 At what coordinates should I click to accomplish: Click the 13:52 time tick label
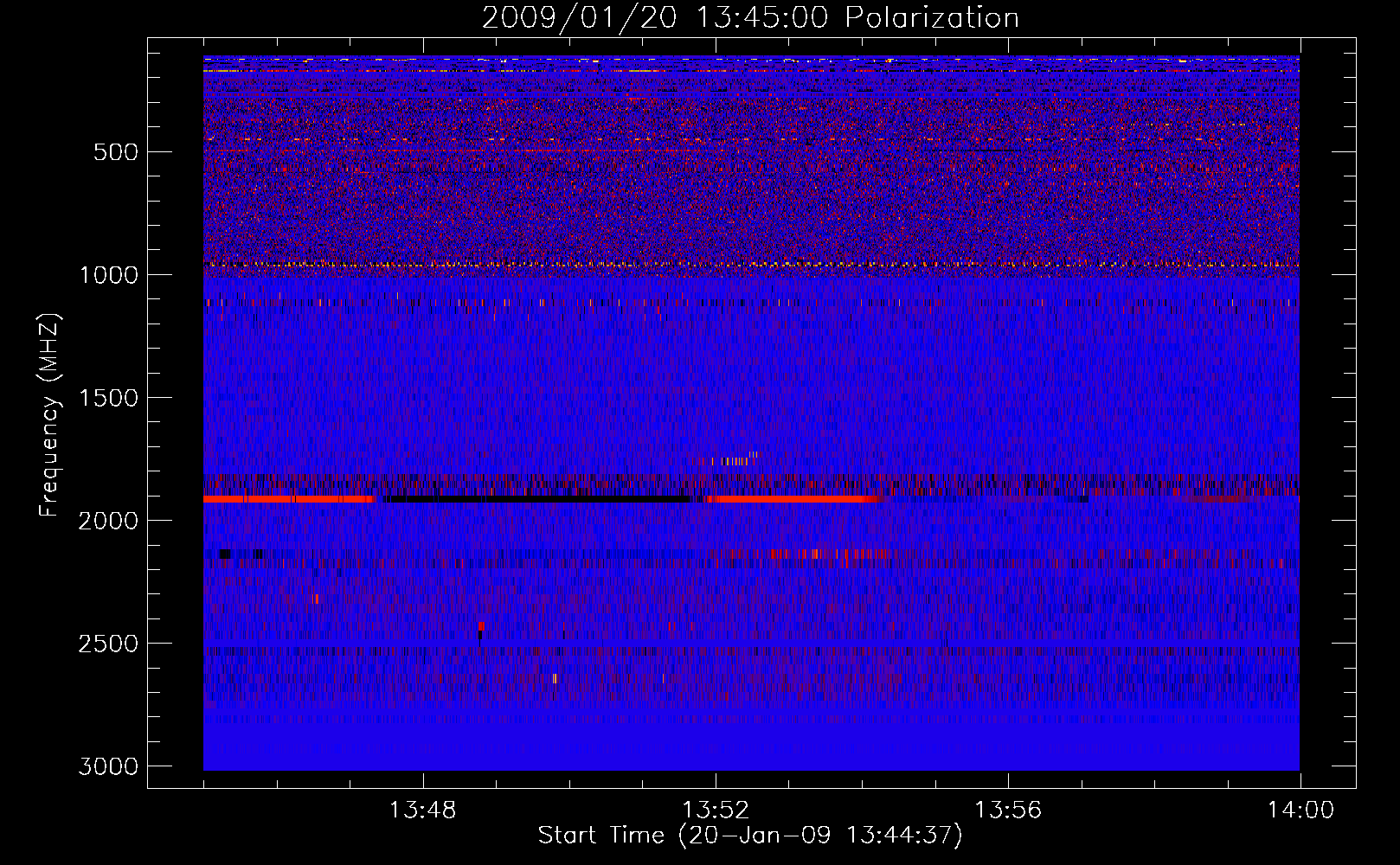tap(715, 811)
